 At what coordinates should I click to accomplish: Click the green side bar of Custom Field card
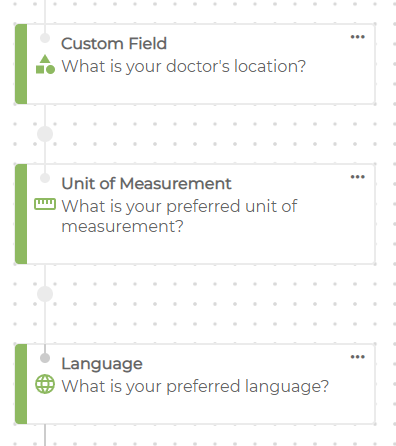(21, 64)
